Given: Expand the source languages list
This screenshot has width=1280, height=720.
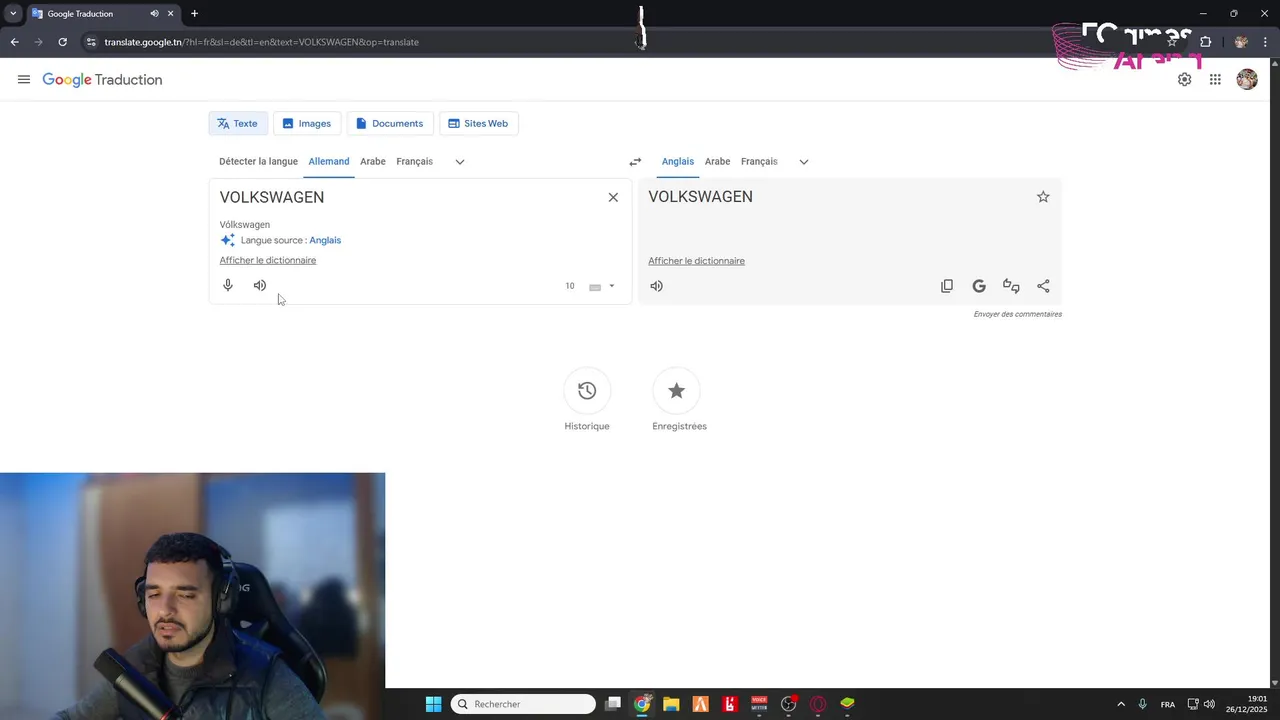Looking at the screenshot, I should click(x=460, y=162).
